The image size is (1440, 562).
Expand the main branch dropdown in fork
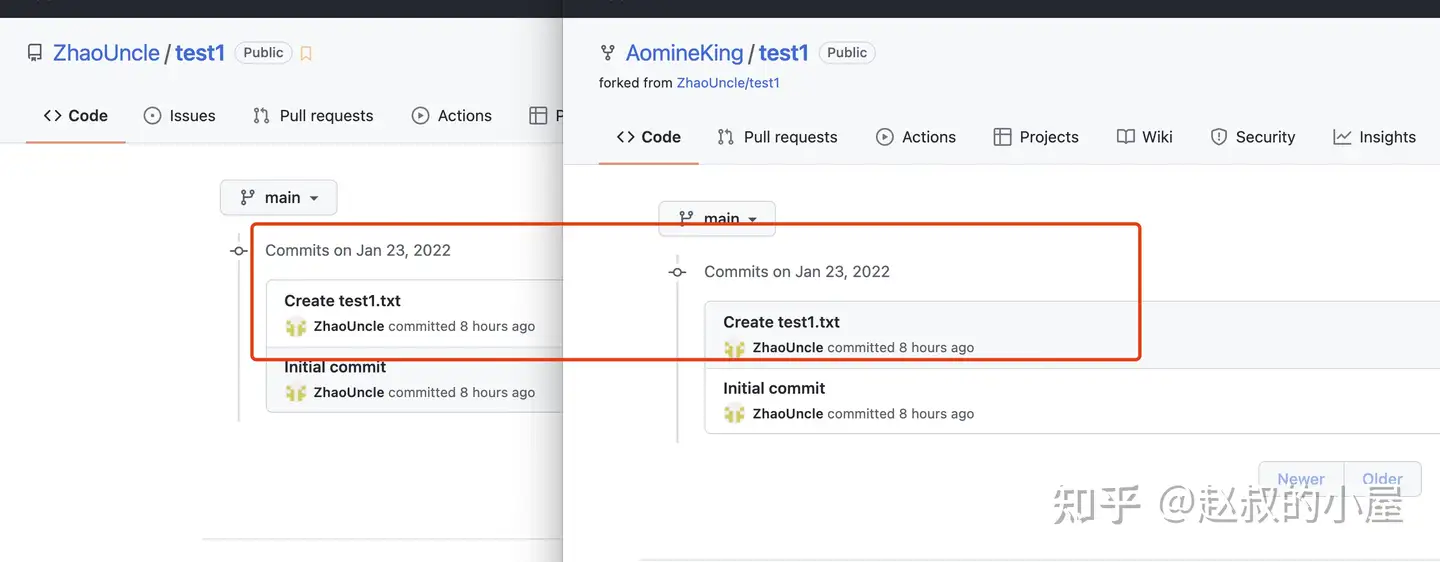(x=717, y=218)
